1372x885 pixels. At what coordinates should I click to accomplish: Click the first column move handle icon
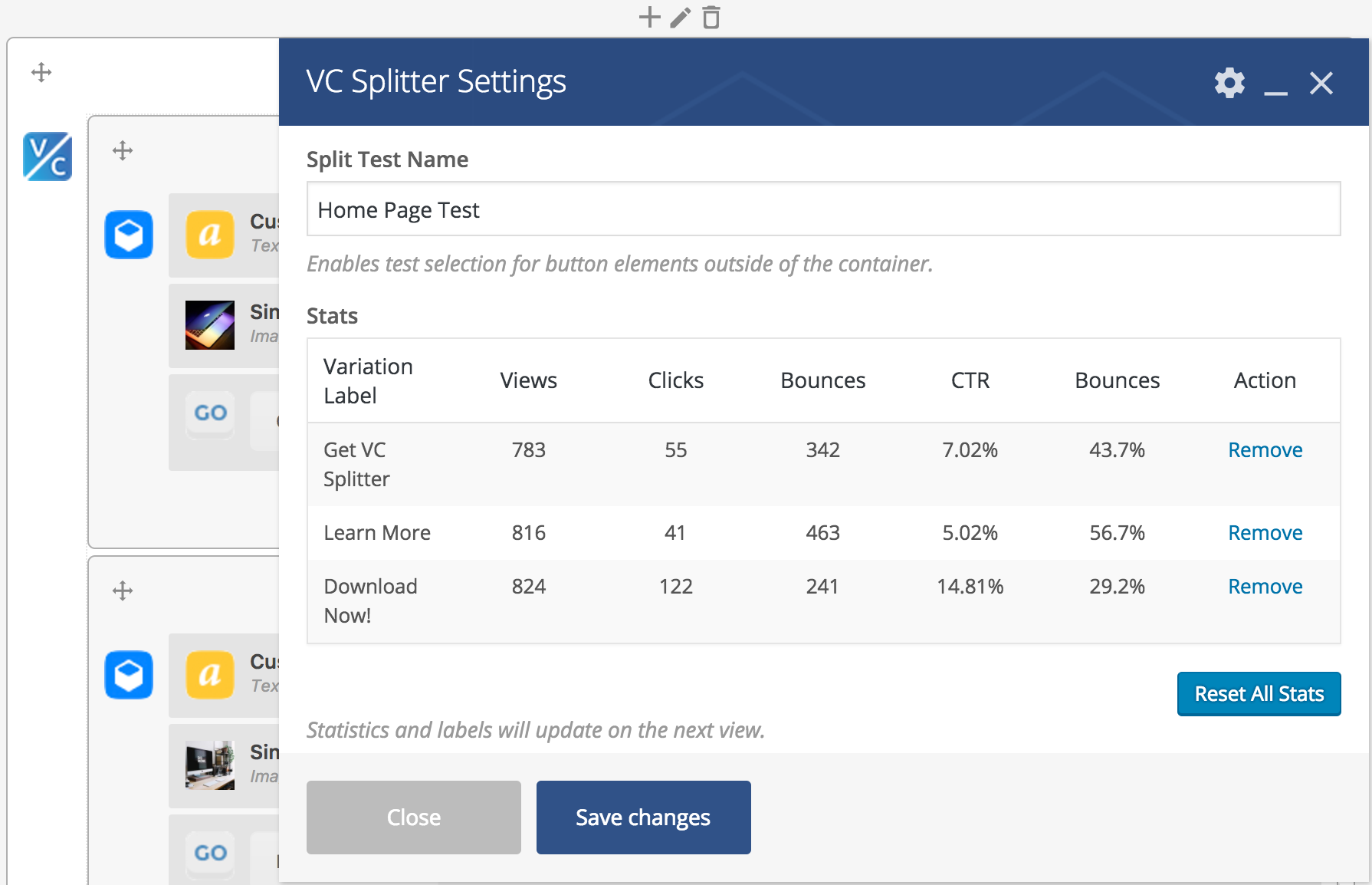123,150
